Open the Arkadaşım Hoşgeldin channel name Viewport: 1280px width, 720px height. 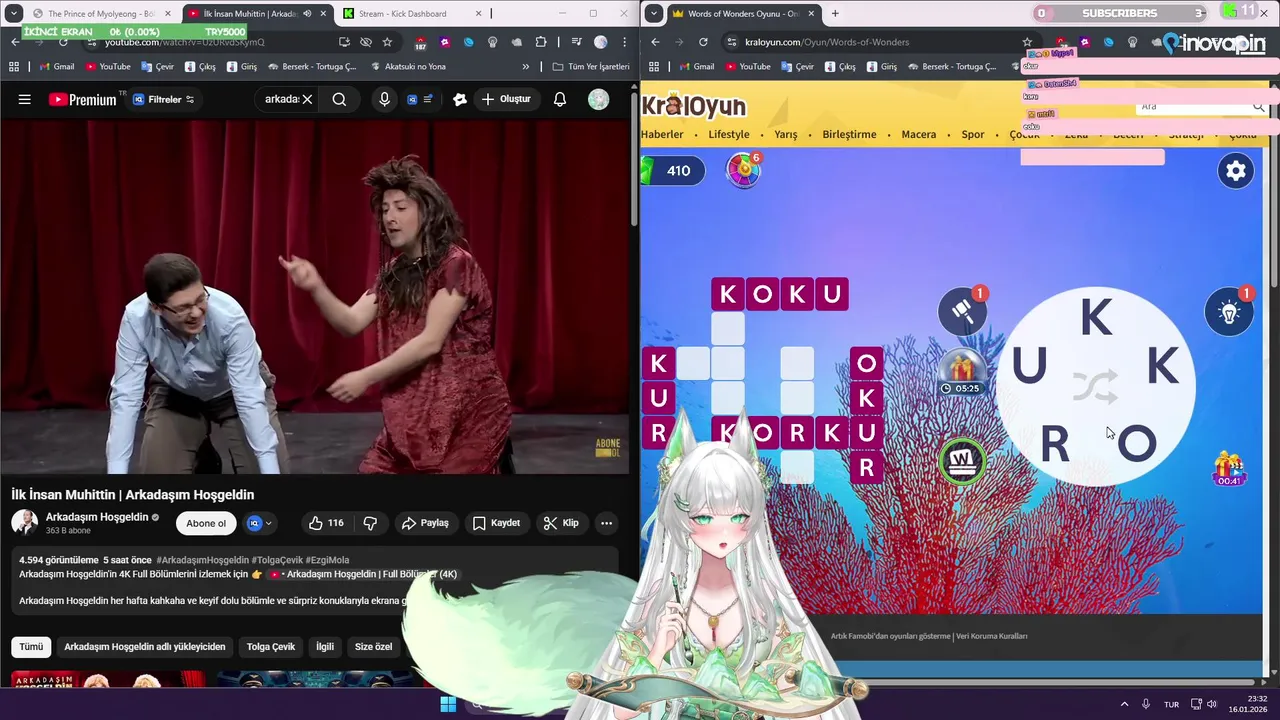pos(97,517)
